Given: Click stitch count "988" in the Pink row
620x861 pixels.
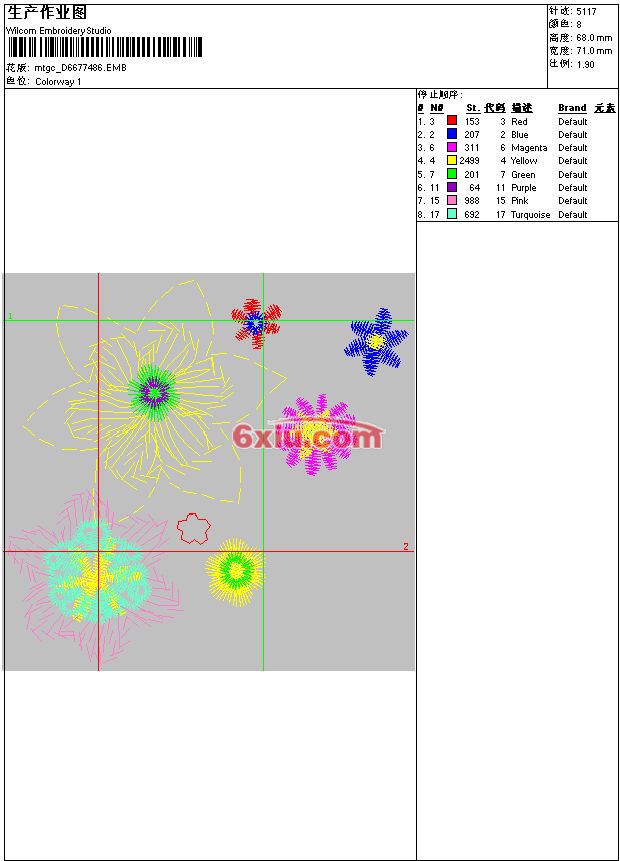Looking at the screenshot, I should (x=472, y=201).
